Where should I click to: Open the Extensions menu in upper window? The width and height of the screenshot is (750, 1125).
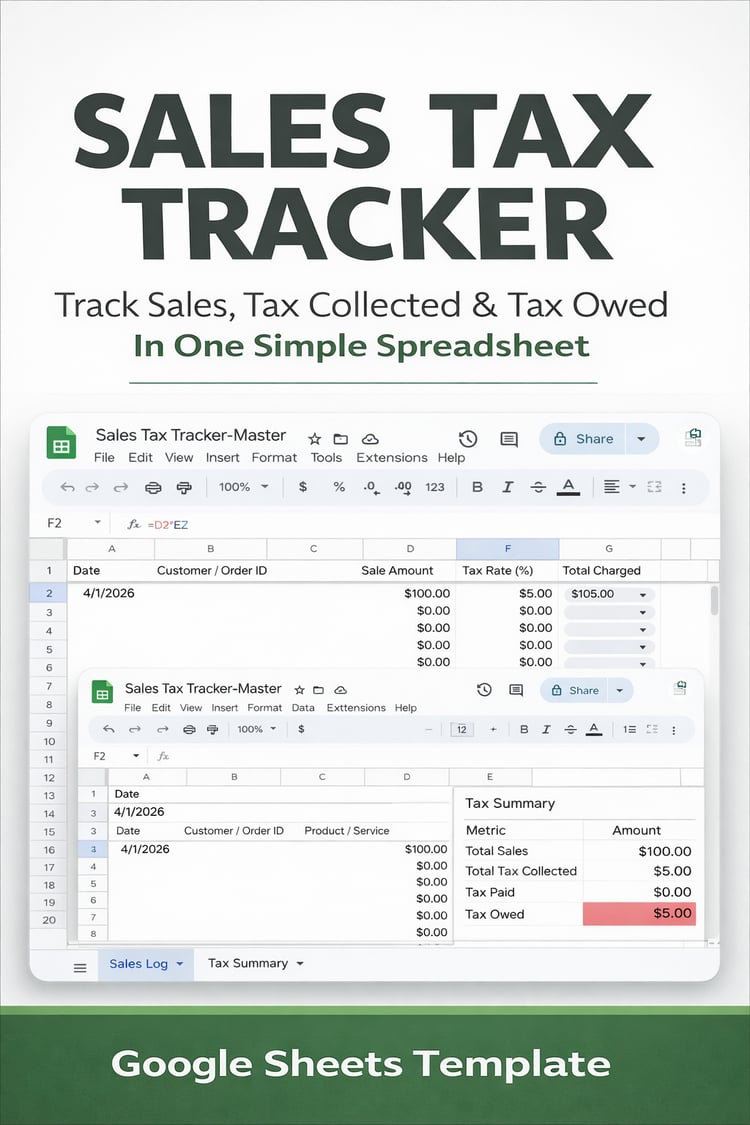click(392, 457)
